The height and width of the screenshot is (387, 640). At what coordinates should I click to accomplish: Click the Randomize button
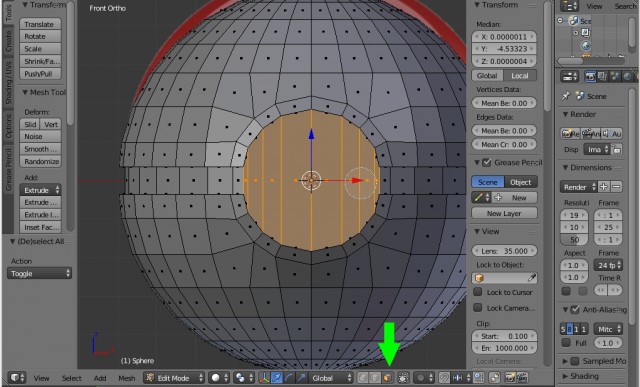[x=40, y=161]
